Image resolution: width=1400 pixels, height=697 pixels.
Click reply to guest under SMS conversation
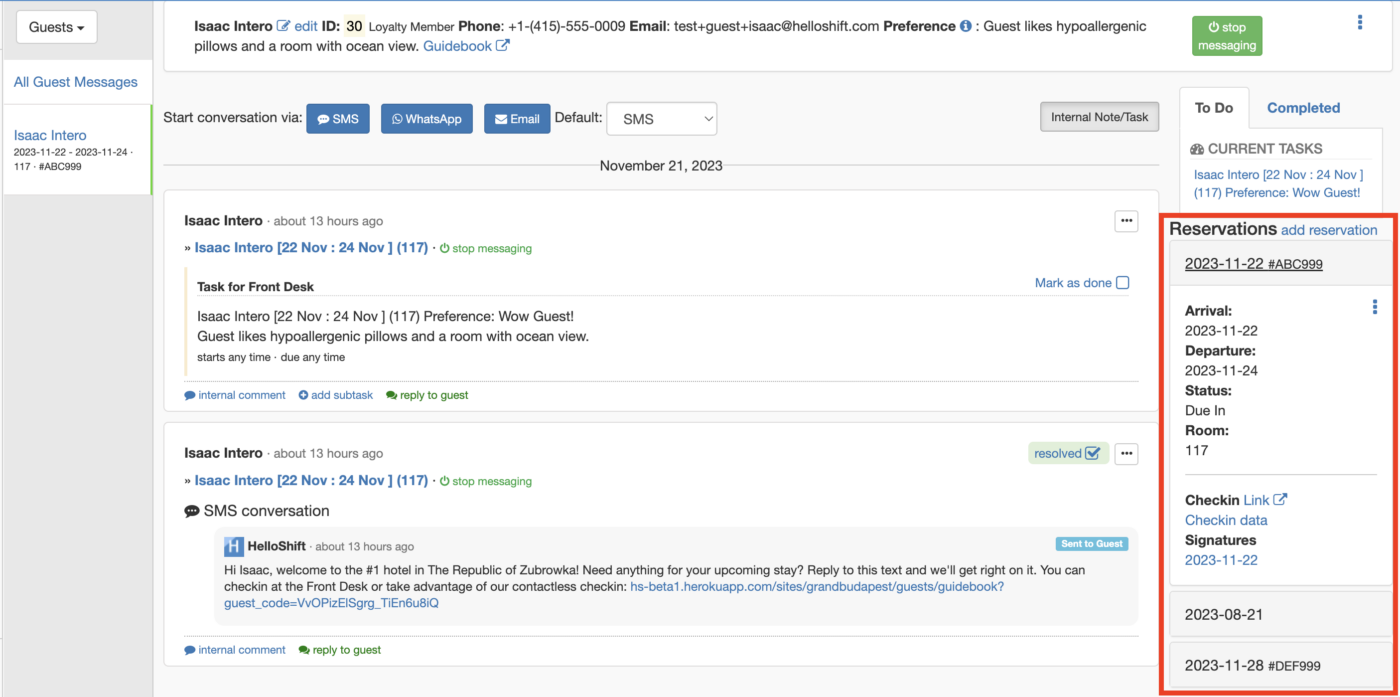[x=340, y=650]
